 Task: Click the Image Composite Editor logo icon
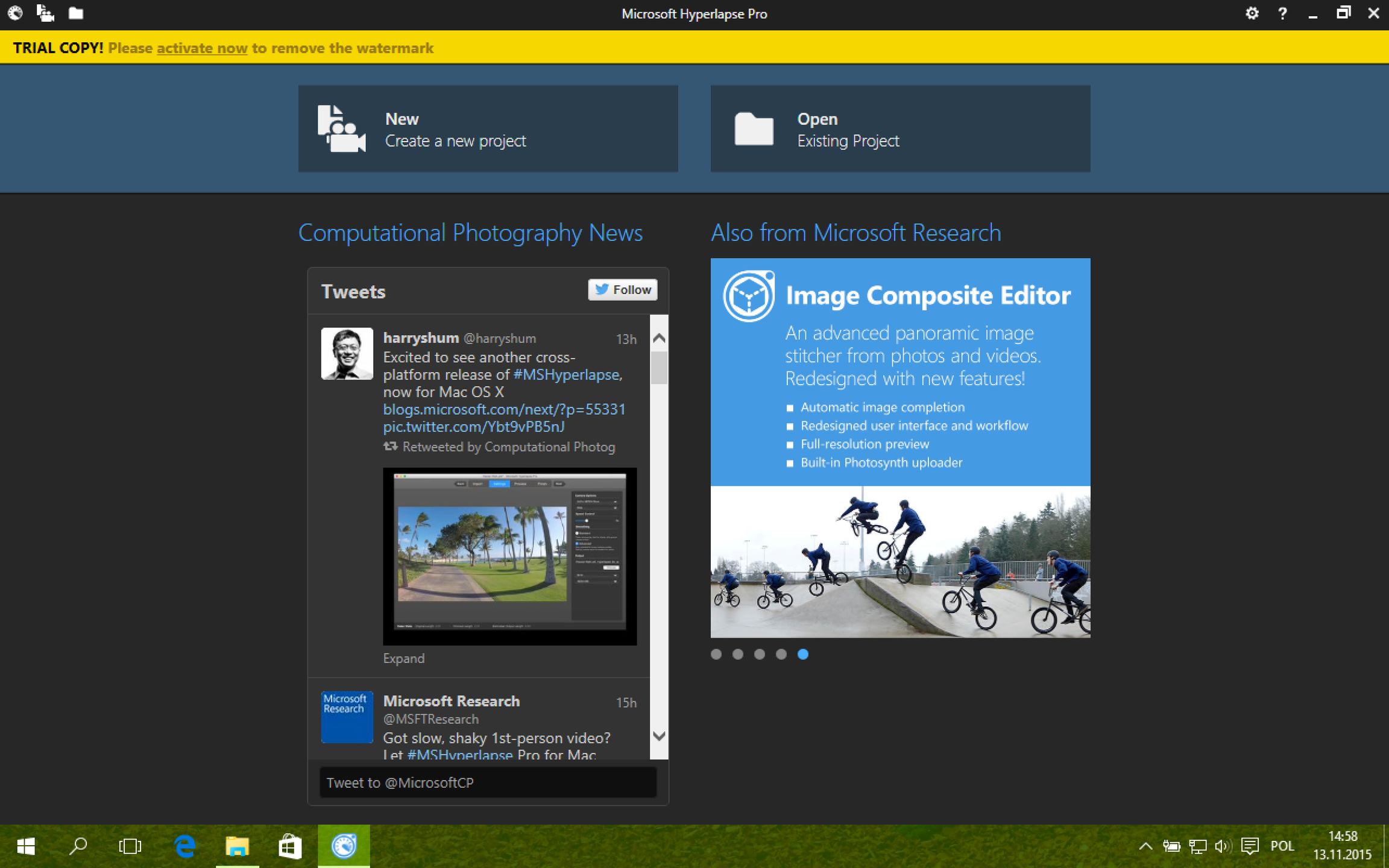tap(749, 296)
